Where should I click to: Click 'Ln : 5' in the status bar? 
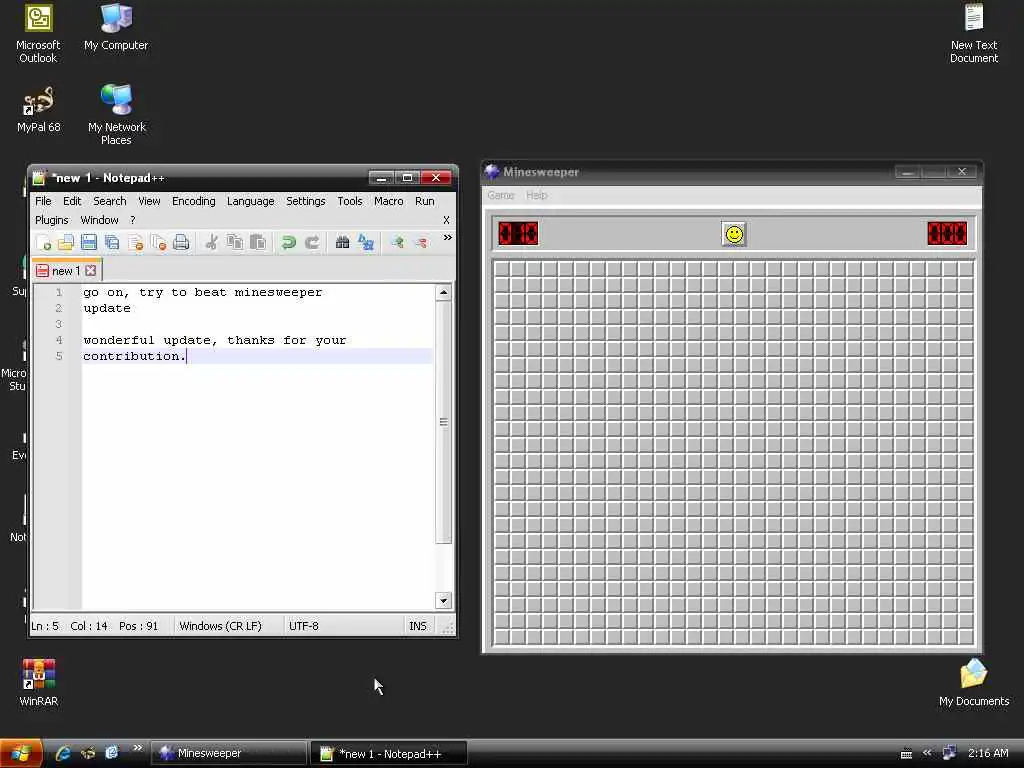(45, 626)
